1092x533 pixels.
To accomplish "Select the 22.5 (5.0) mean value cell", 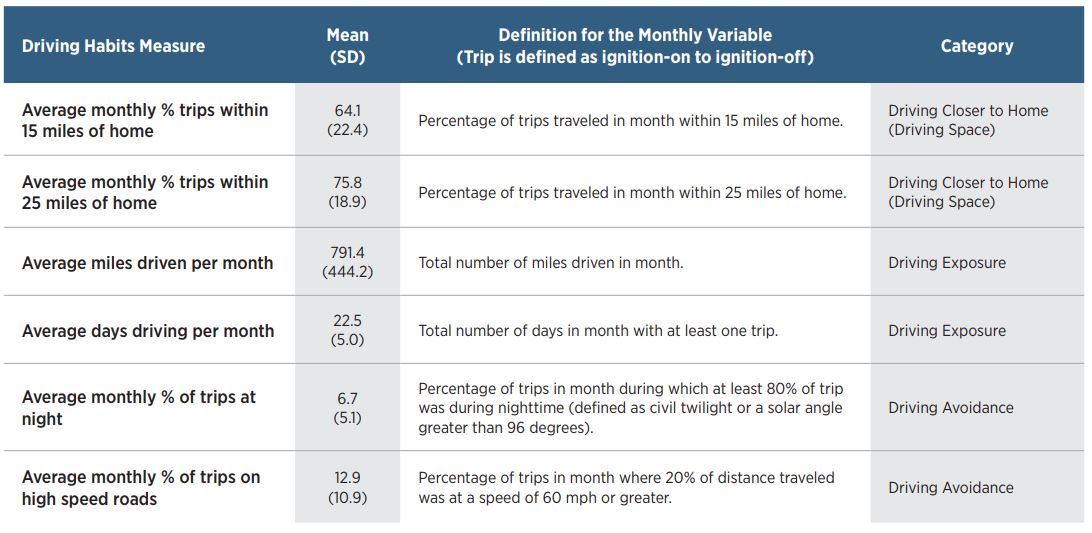I will pos(347,331).
